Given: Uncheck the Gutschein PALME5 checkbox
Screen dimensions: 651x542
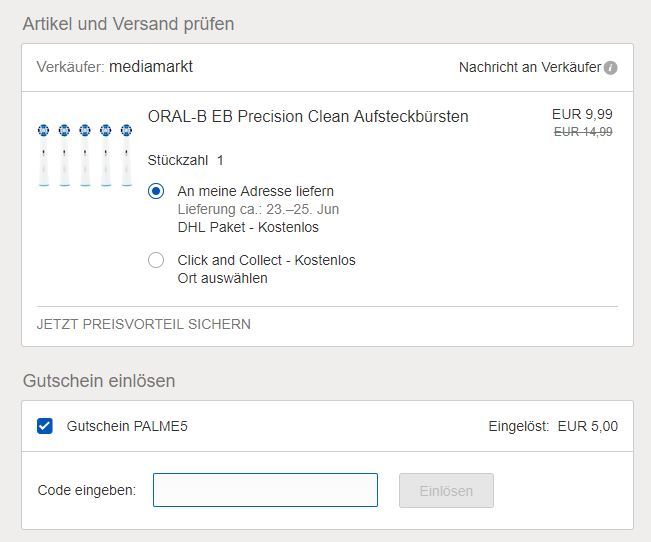Looking at the screenshot, I should point(44,426).
